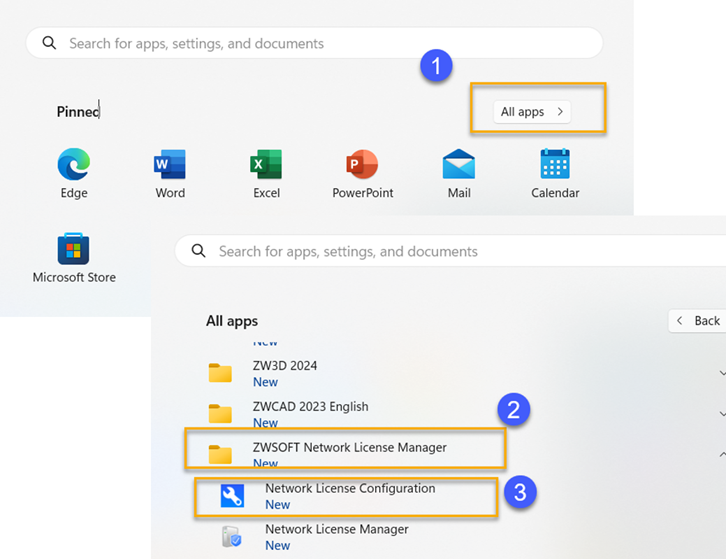The width and height of the screenshot is (726, 559).
Task: Click the Pinned heading text
Action: pos(78,112)
